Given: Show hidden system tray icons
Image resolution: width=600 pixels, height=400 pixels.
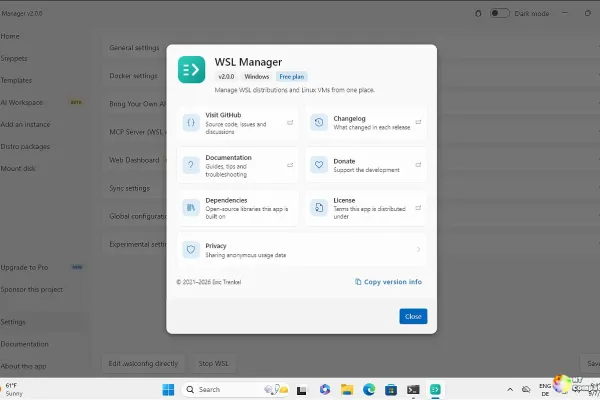Looking at the screenshot, I should (510, 390).
